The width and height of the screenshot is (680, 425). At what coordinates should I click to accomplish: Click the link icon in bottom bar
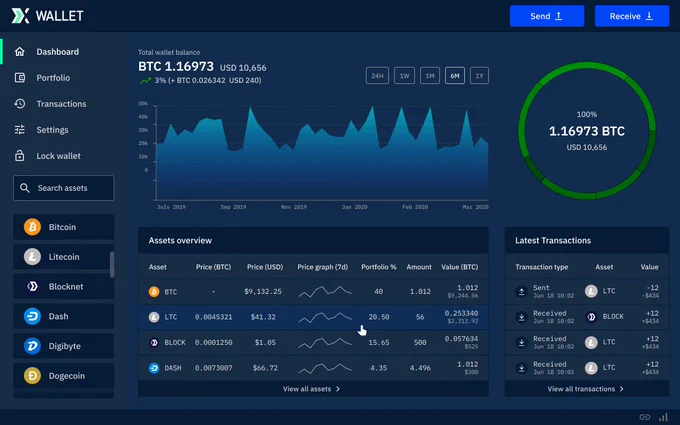645,417
